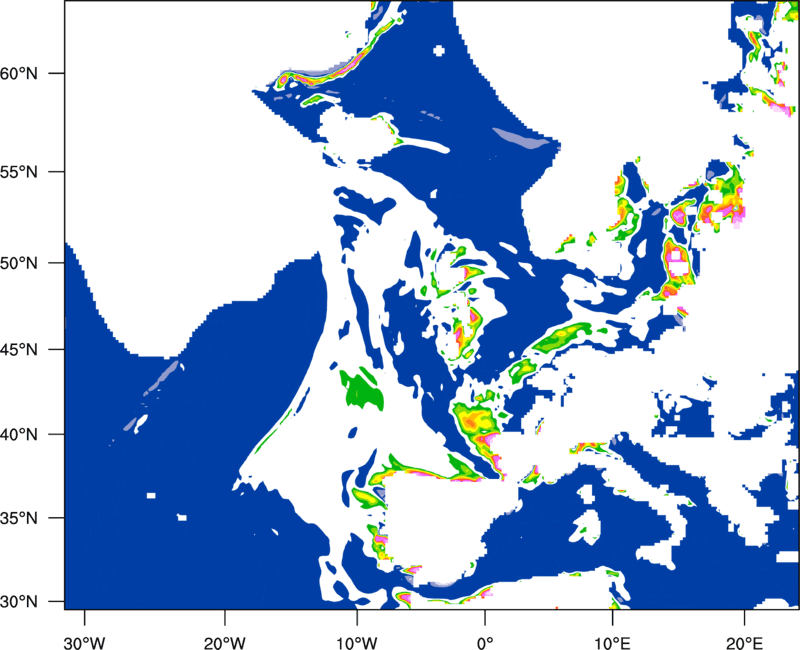800x650 pixels.
Task: Click the 45°N latitude label
Action: point(19,350)
